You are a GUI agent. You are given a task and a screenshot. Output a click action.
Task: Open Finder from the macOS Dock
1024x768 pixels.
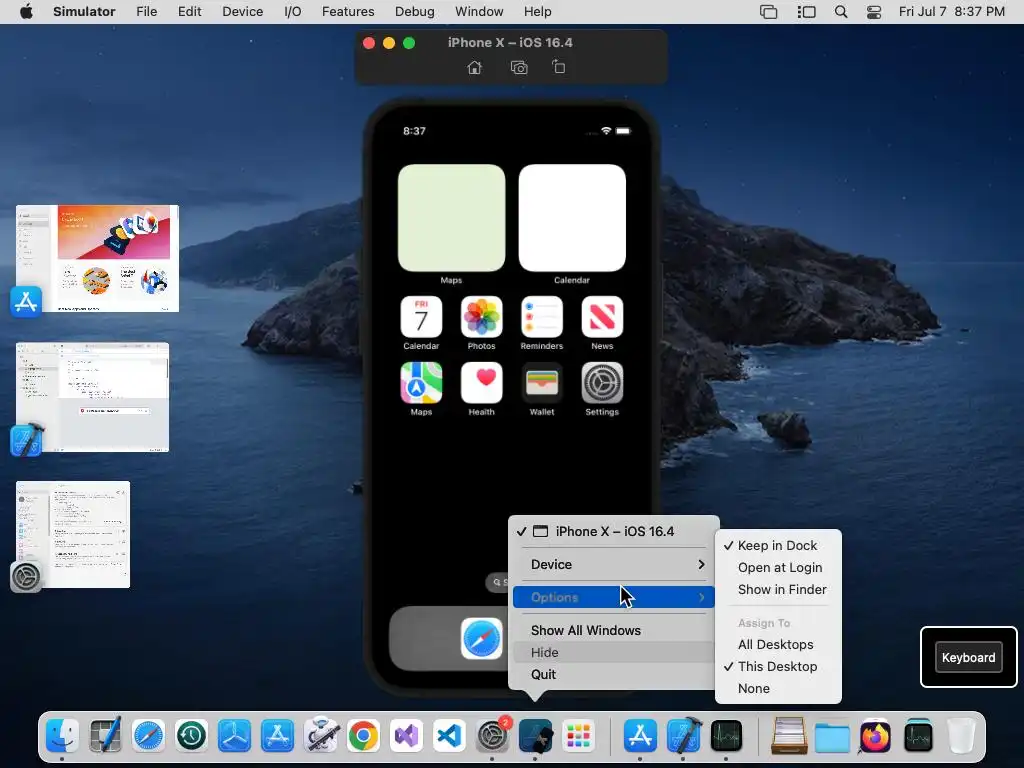click(x=62, y=736)
